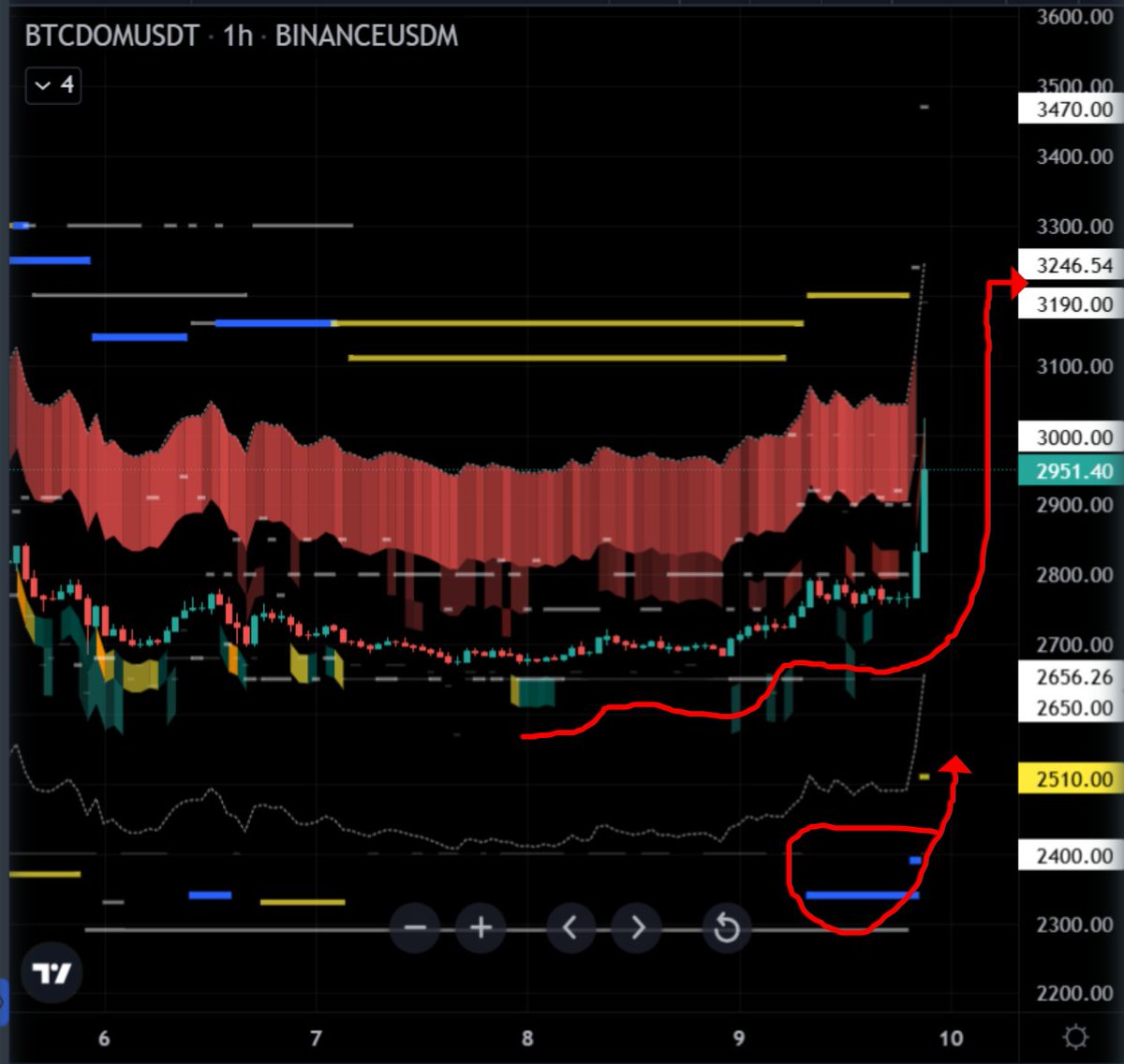Screen dimensions: 1124x1064
Task: Select the yellow 2510.00 price label
Action: tap(1071, 778)
